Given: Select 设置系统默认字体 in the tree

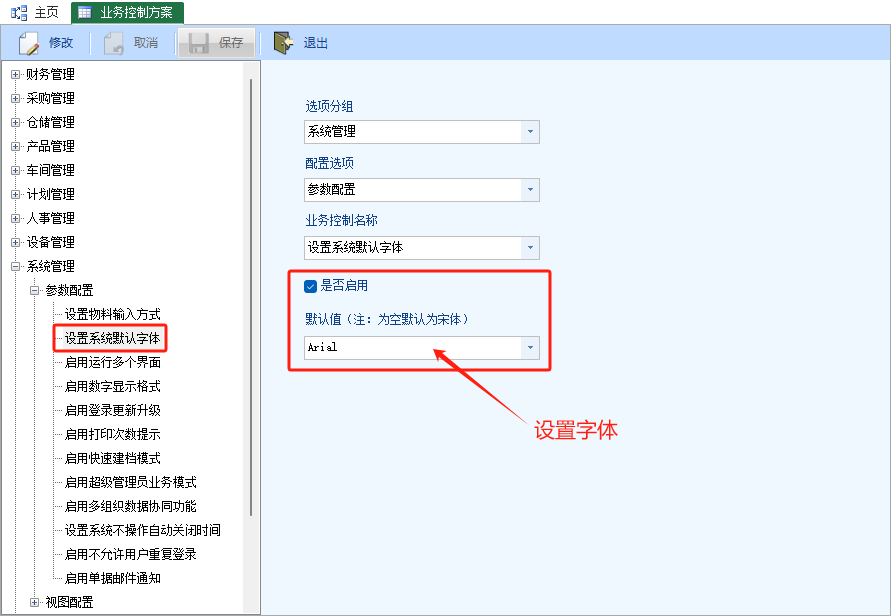Looking at the screenshot, I should point(112,339).
